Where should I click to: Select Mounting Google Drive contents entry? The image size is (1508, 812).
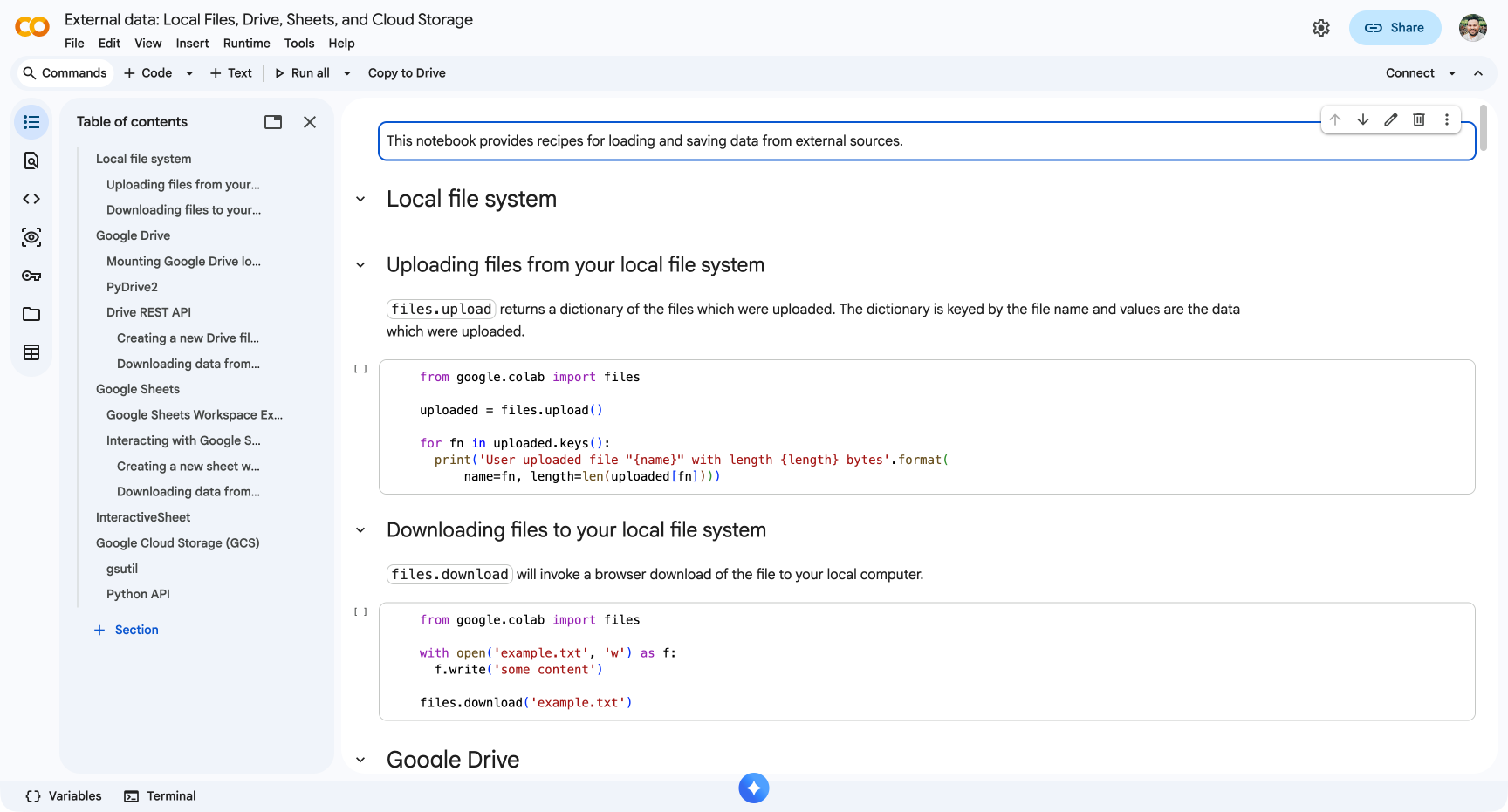coord(183,261)
